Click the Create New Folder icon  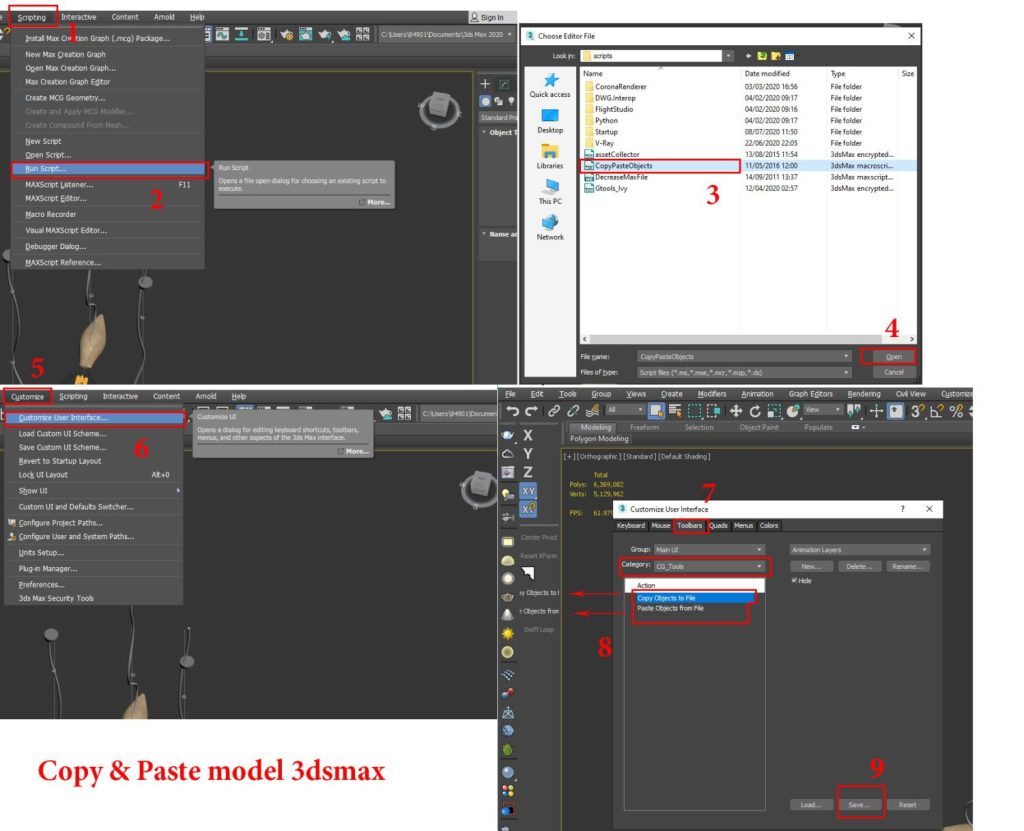[x=776, y=56]
